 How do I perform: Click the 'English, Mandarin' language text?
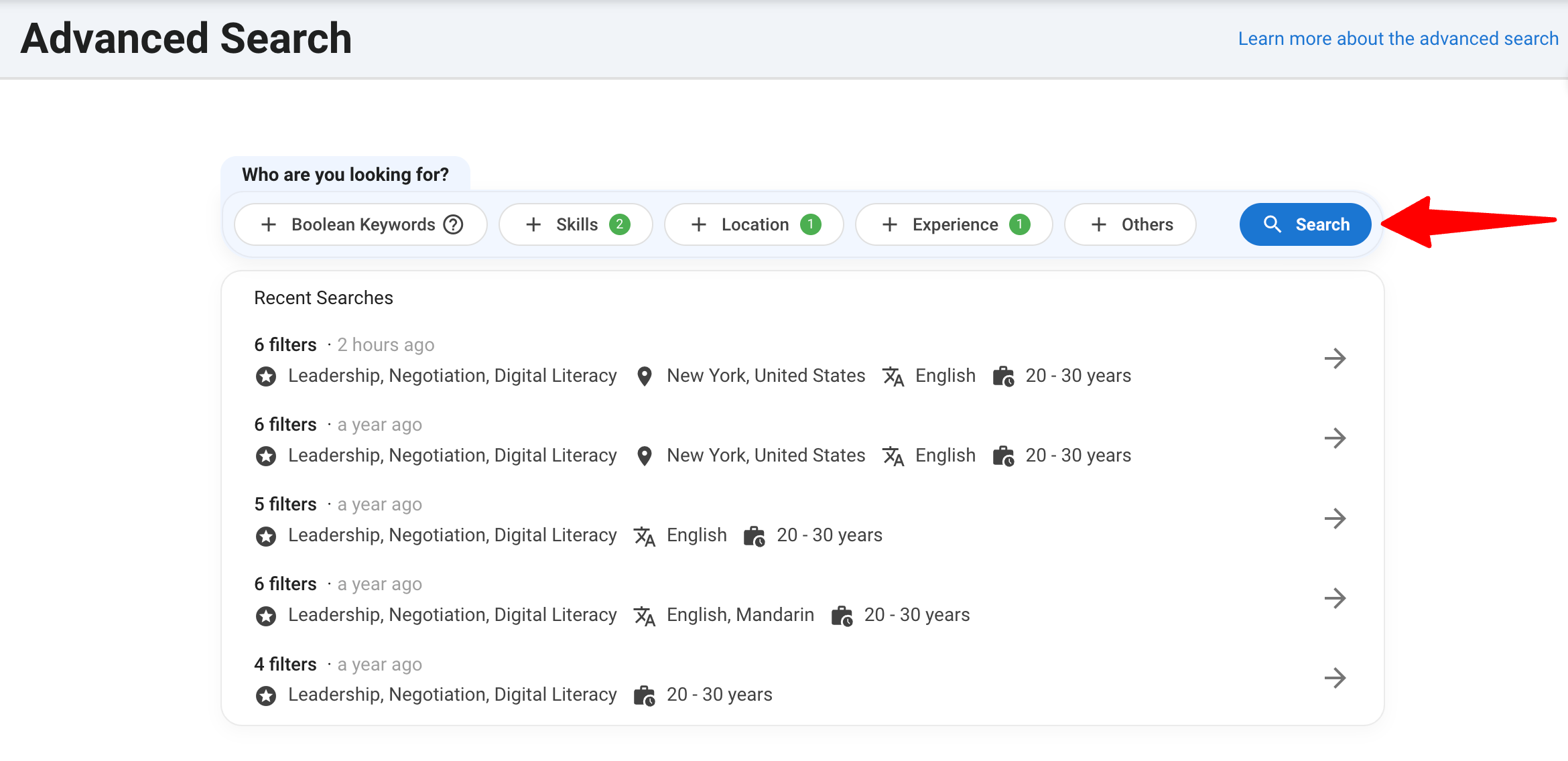(740, 615)
